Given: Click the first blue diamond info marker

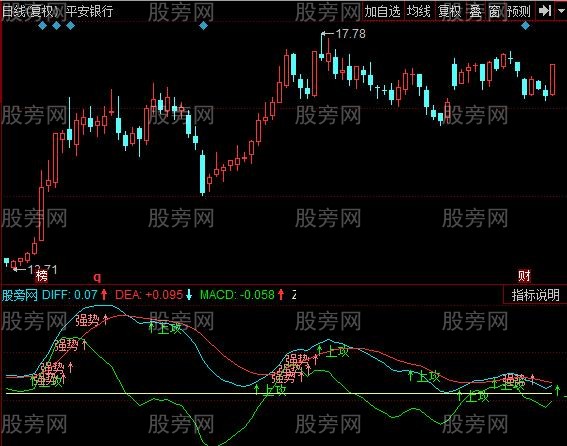Looking at the screenshot, I should click(x=43, y=26).
